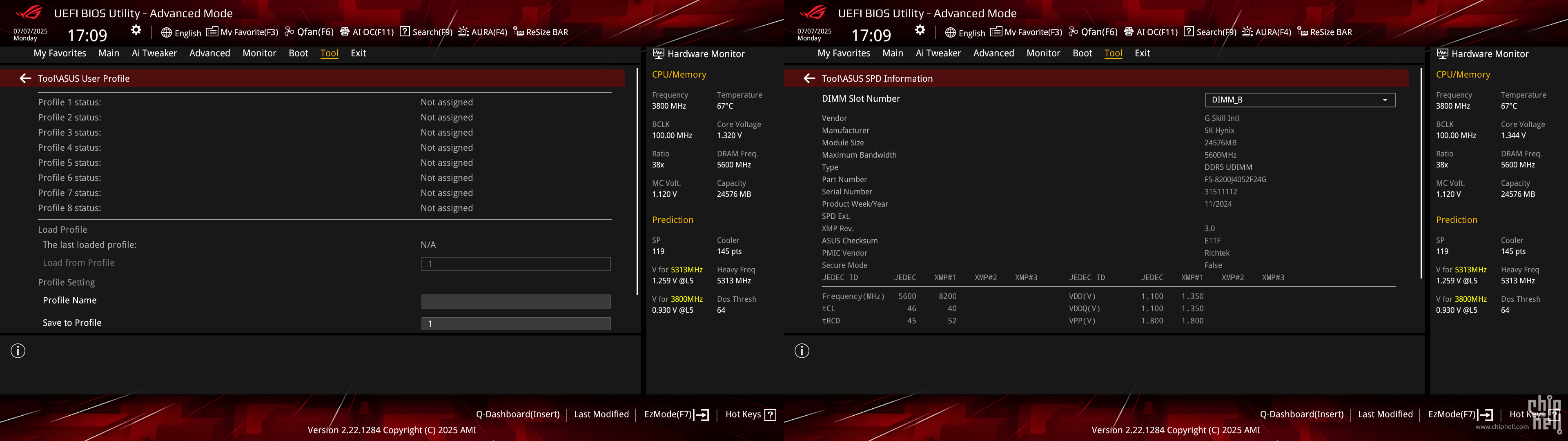
Task: Open Qfan(F6) fan control in left window
Action: coord(309,32)
